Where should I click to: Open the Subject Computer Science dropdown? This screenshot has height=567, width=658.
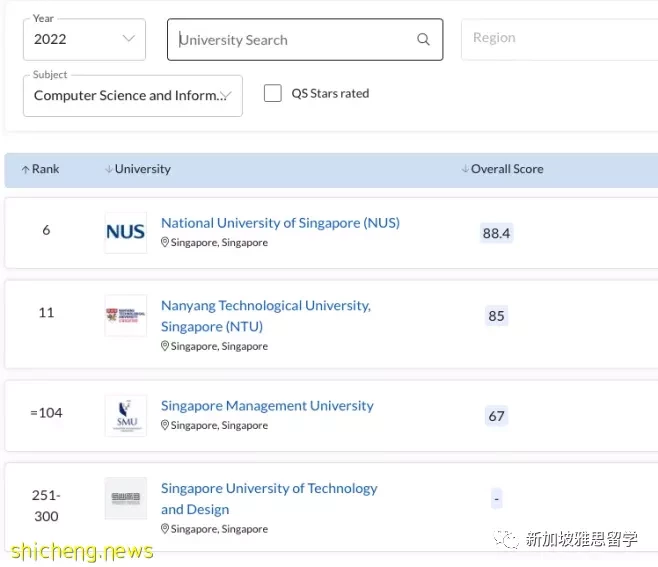pos(133,96)
